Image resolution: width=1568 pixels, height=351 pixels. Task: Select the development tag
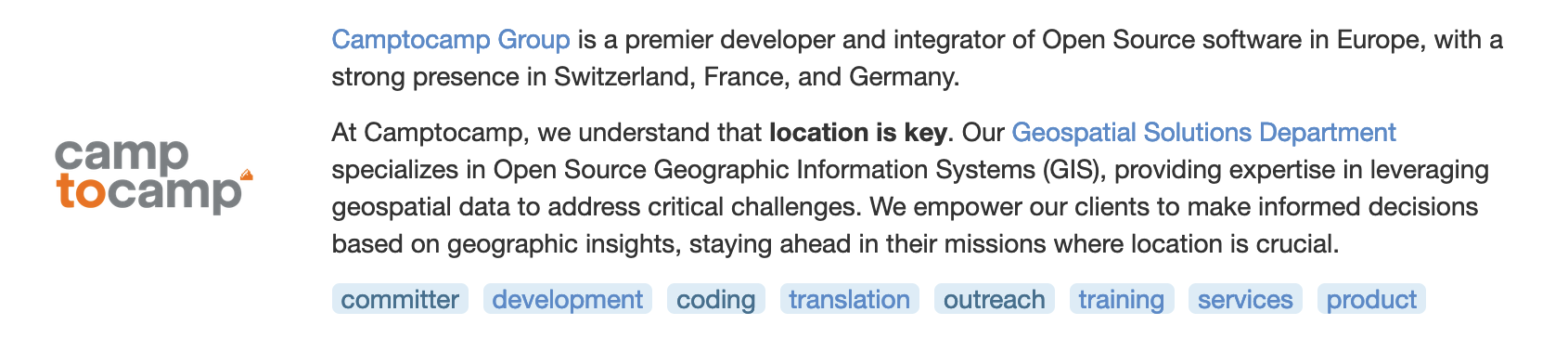click(x=568, y=299)
